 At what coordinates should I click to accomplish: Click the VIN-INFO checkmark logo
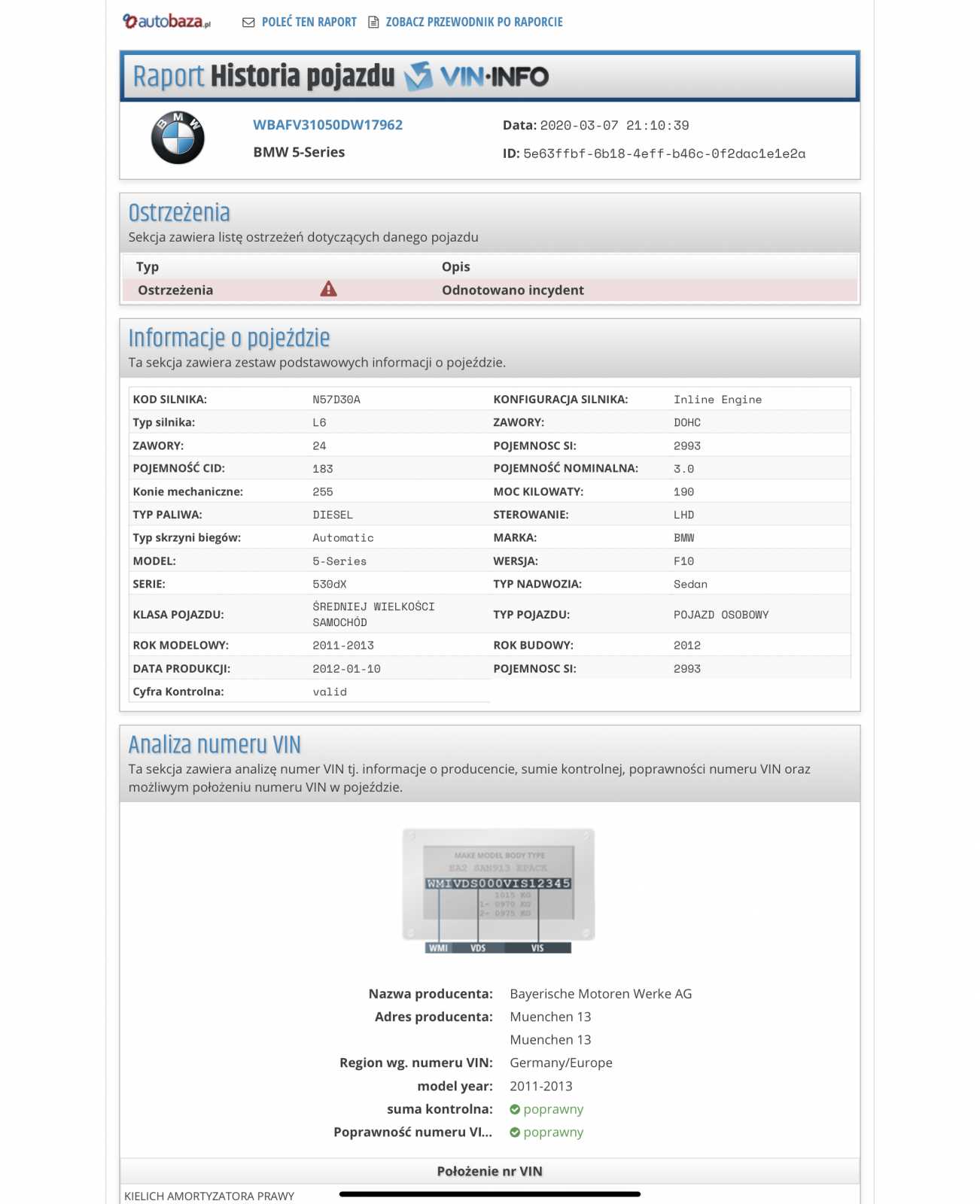point(418,76)
